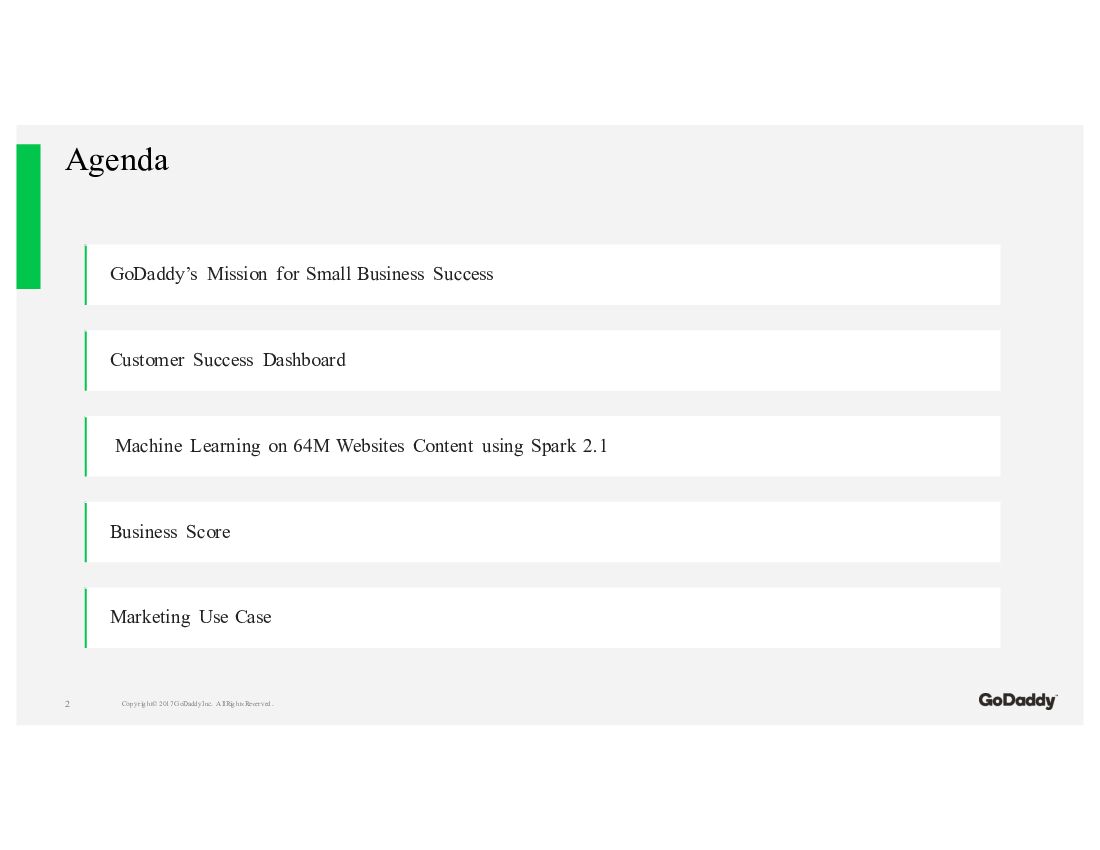Click the word 'Mission' in first item
Image resolution: width=1100 pixels, height=850 pixels.
click(237, 274)
